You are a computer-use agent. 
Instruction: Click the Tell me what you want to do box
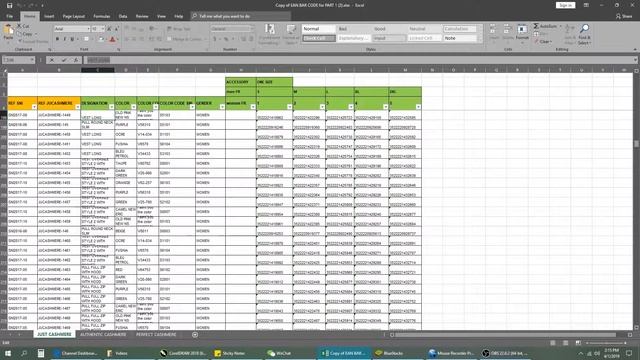click(x=241, y=16)
